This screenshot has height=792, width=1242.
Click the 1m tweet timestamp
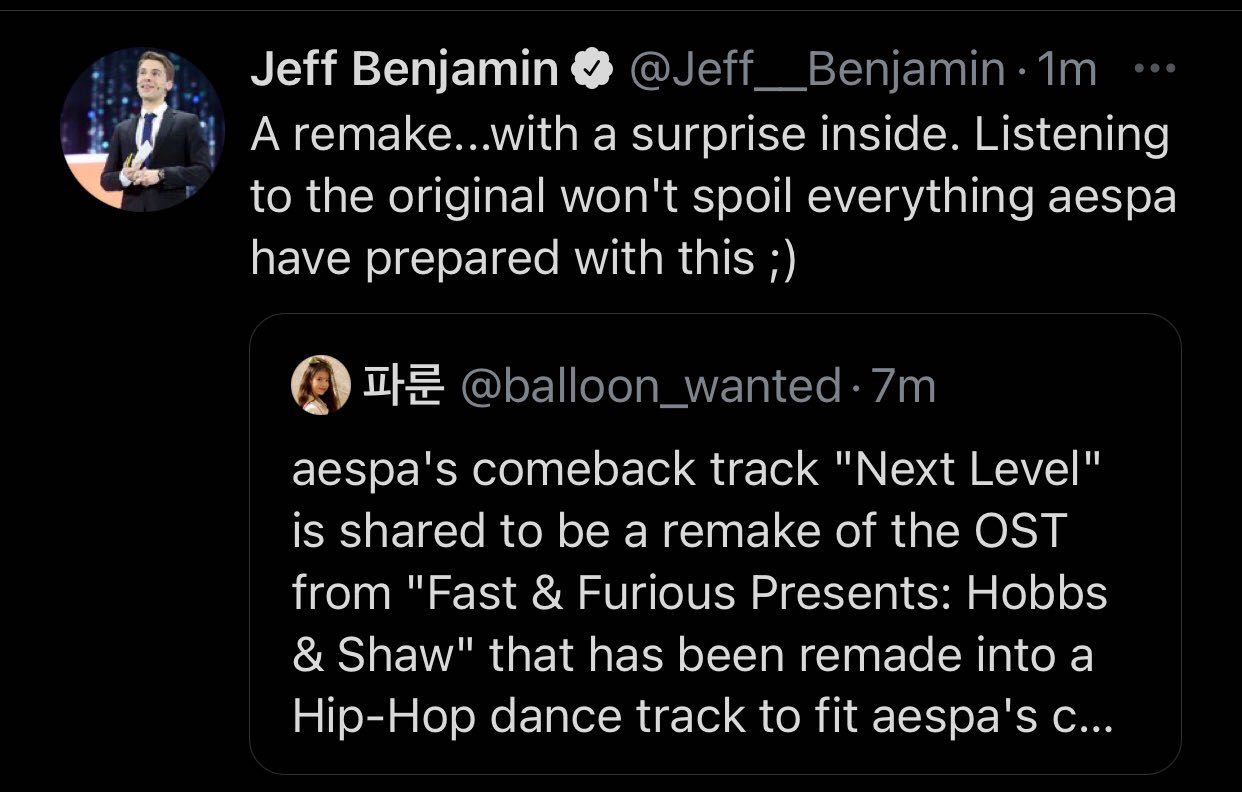1068,70
